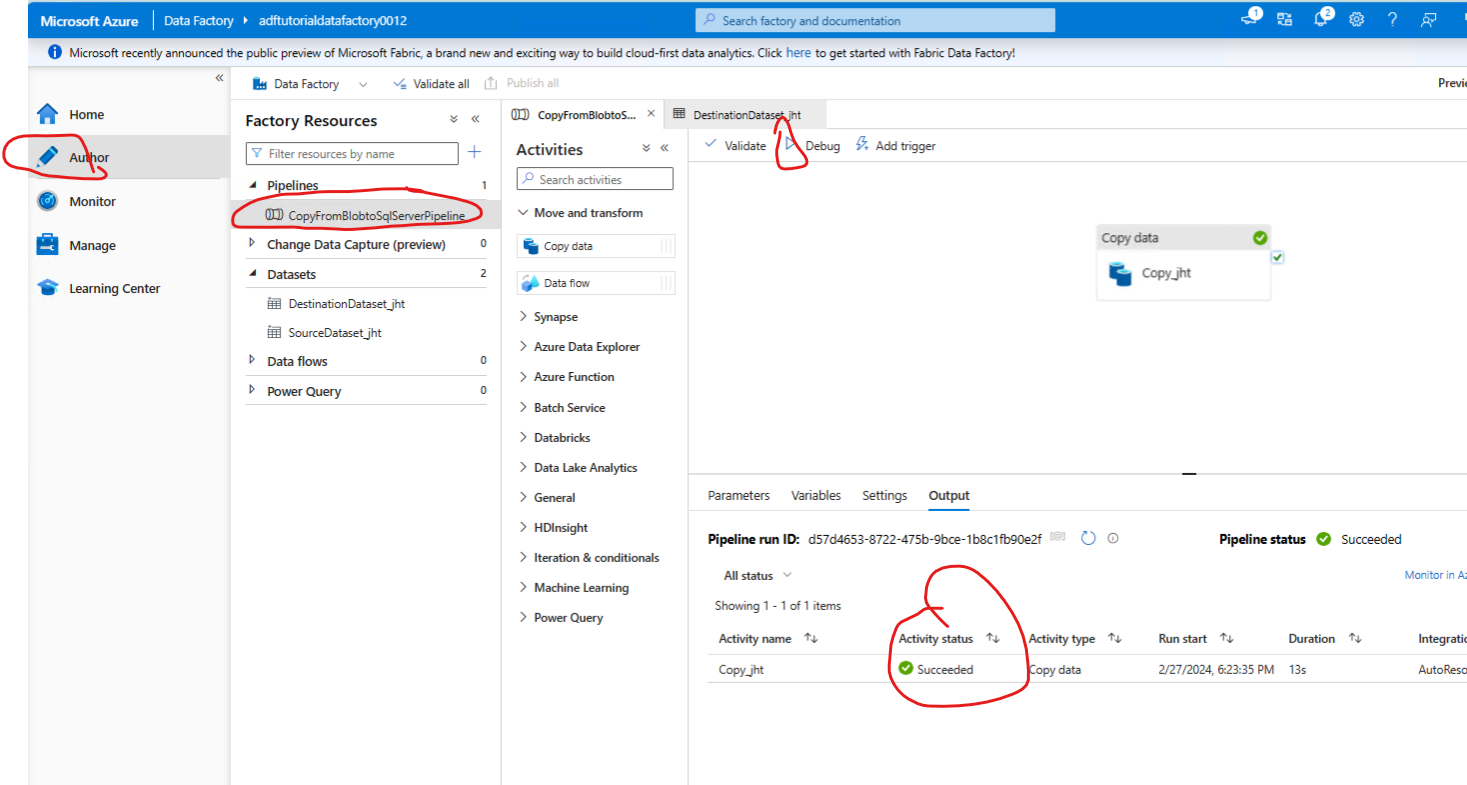
Task: Collapse the left navigation sidebar chevrons
Action: click(x=219, y=78)
